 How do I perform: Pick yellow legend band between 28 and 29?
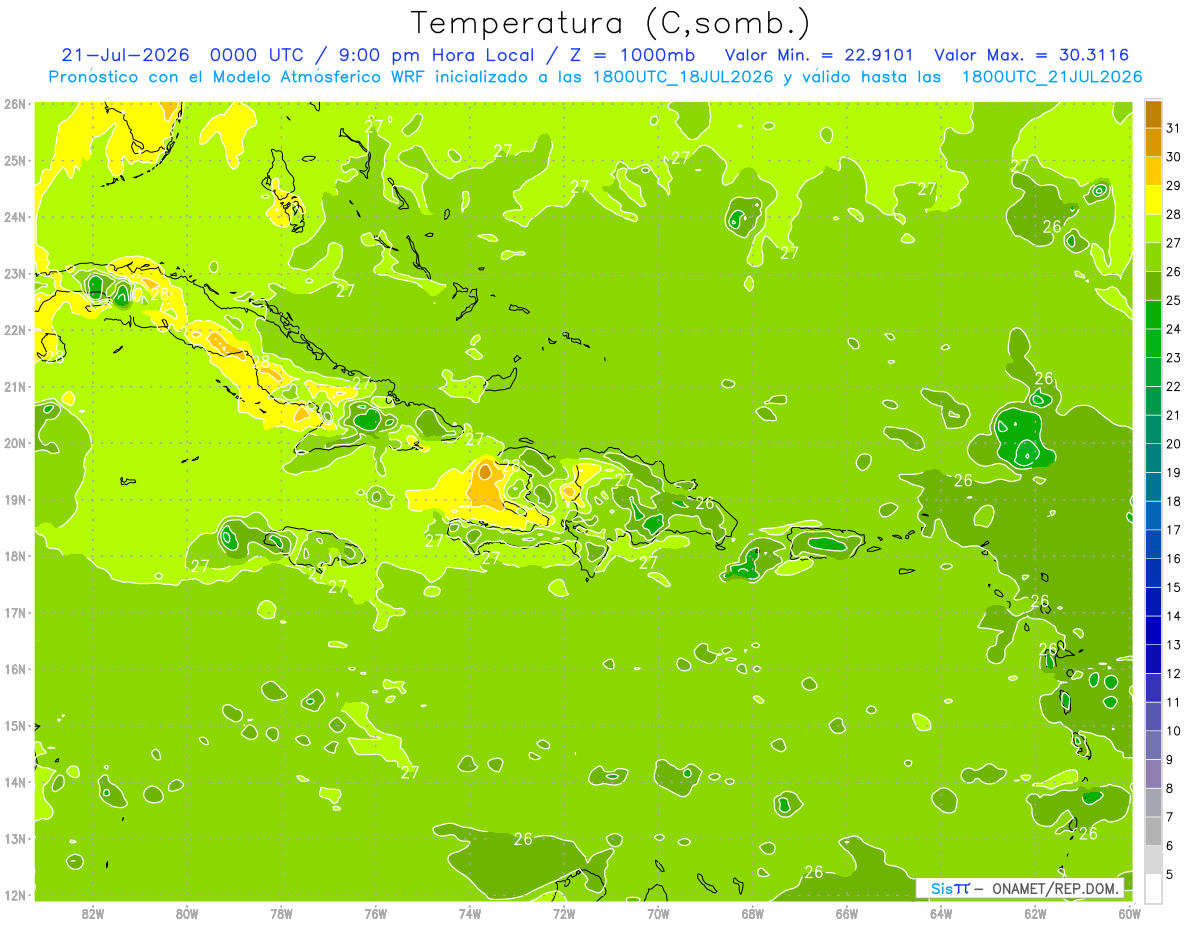click(x=1154, y=200)
